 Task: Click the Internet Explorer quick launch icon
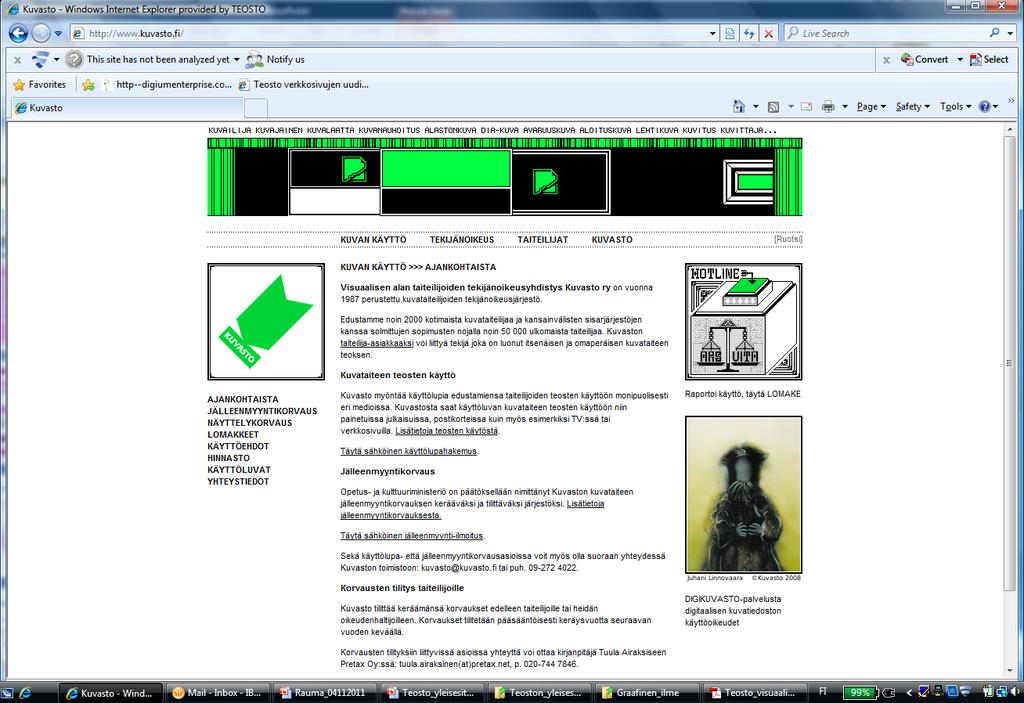25,693
